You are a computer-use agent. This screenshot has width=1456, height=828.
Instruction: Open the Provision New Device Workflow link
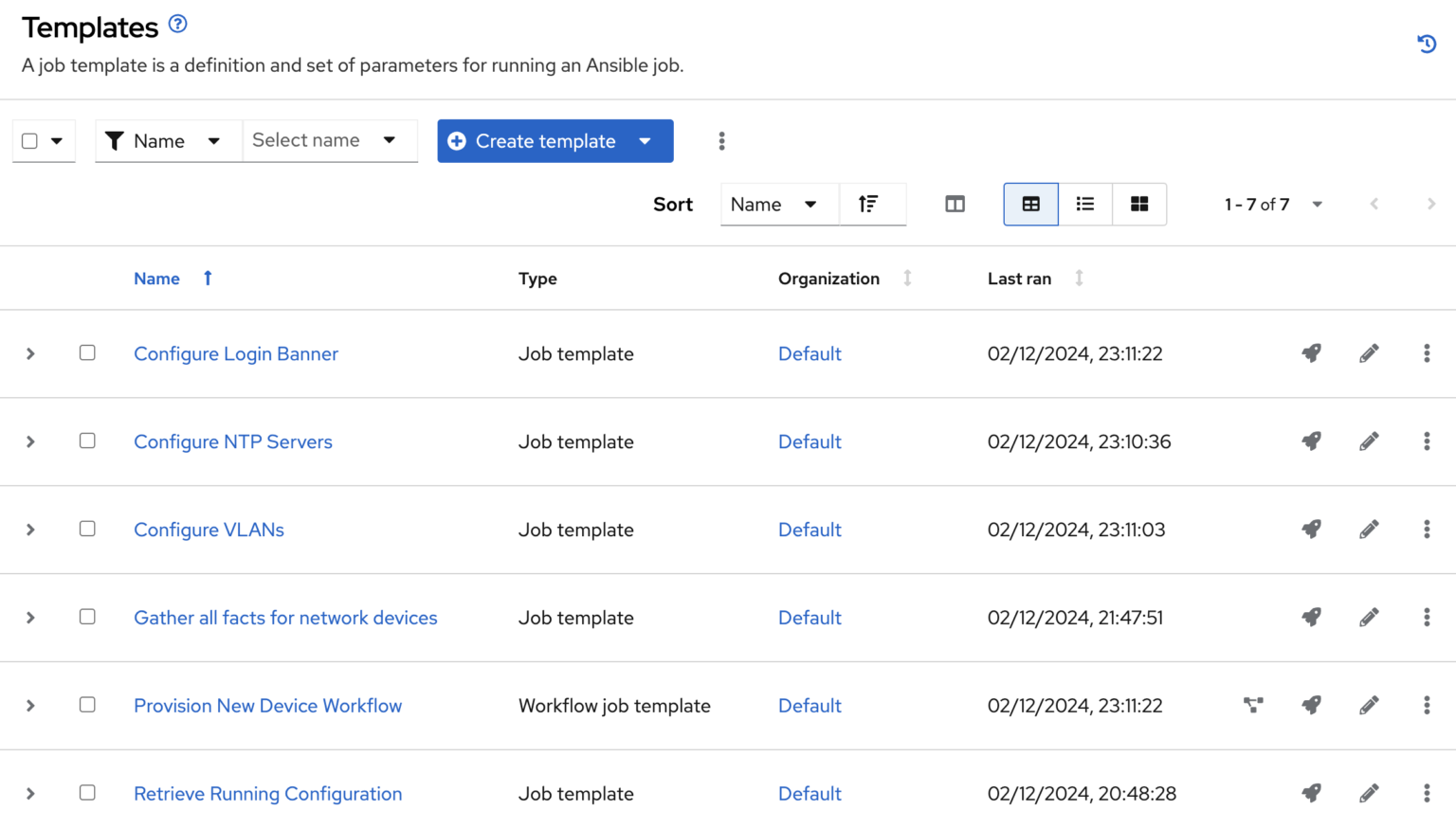pos(267,706)
